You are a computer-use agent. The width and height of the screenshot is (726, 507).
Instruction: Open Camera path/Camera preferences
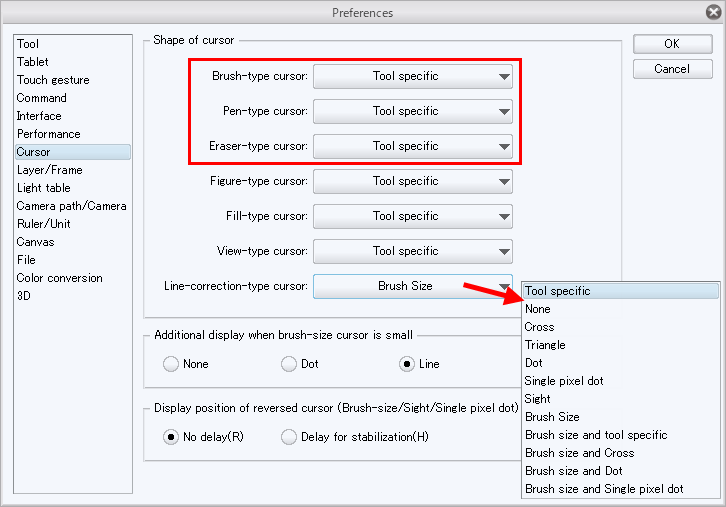73,206
